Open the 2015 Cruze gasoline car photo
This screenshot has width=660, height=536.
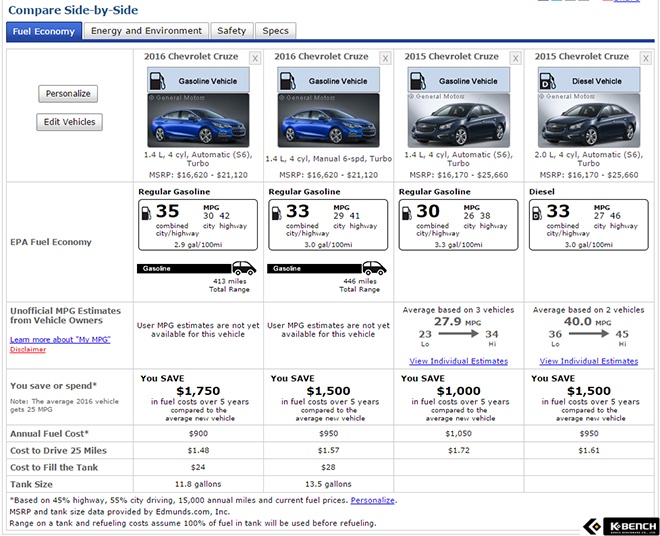pos(459,120)
